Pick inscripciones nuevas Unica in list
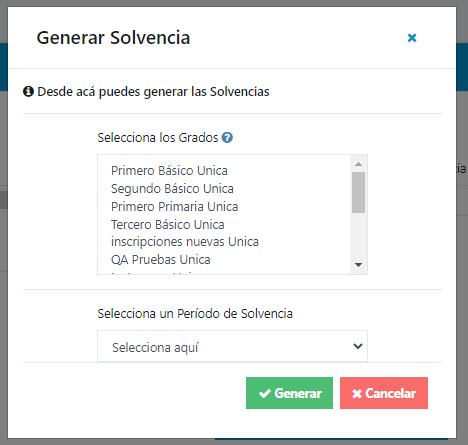 [x=185, y=242]
